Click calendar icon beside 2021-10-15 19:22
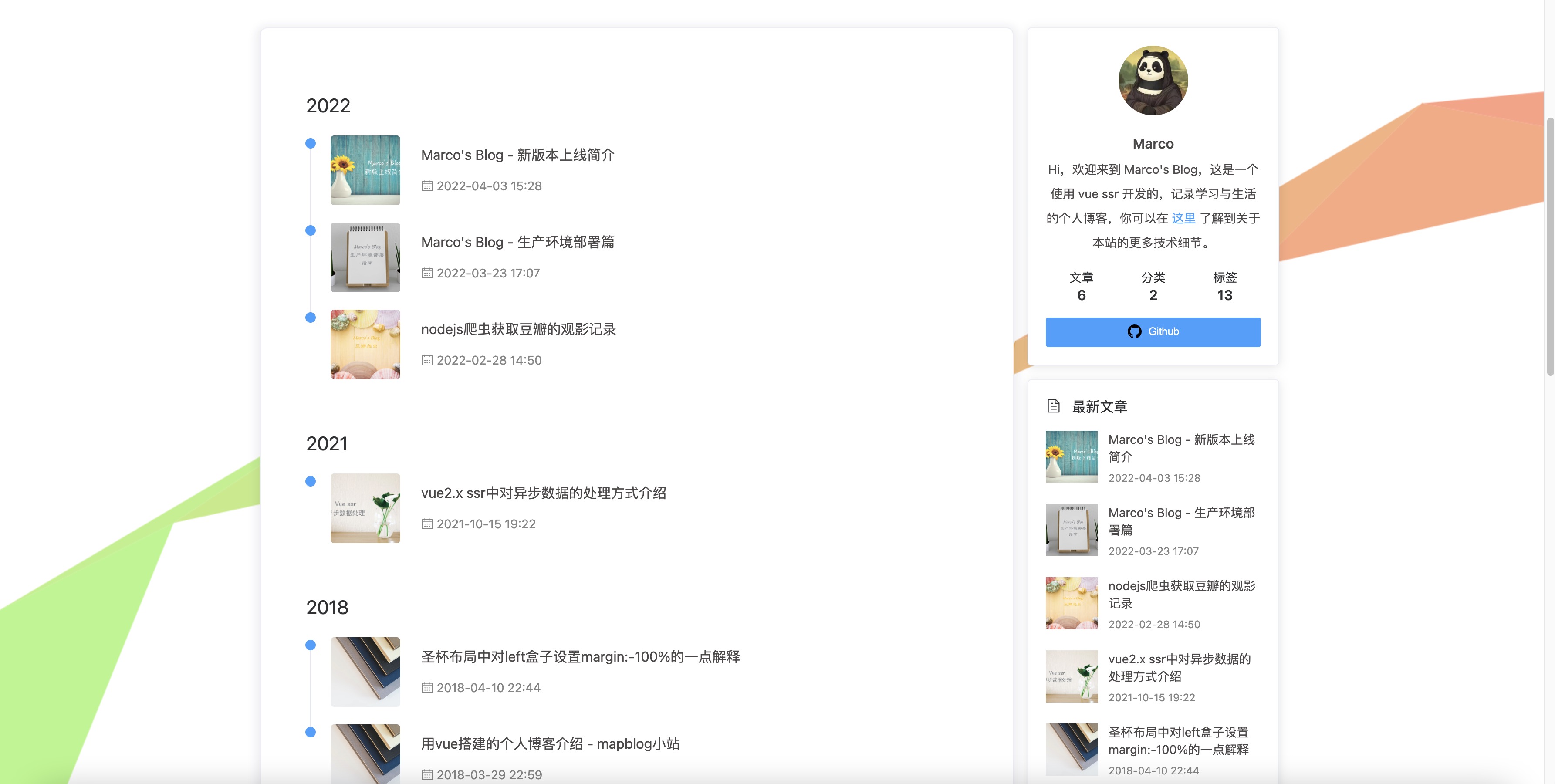 click(427, 524)
